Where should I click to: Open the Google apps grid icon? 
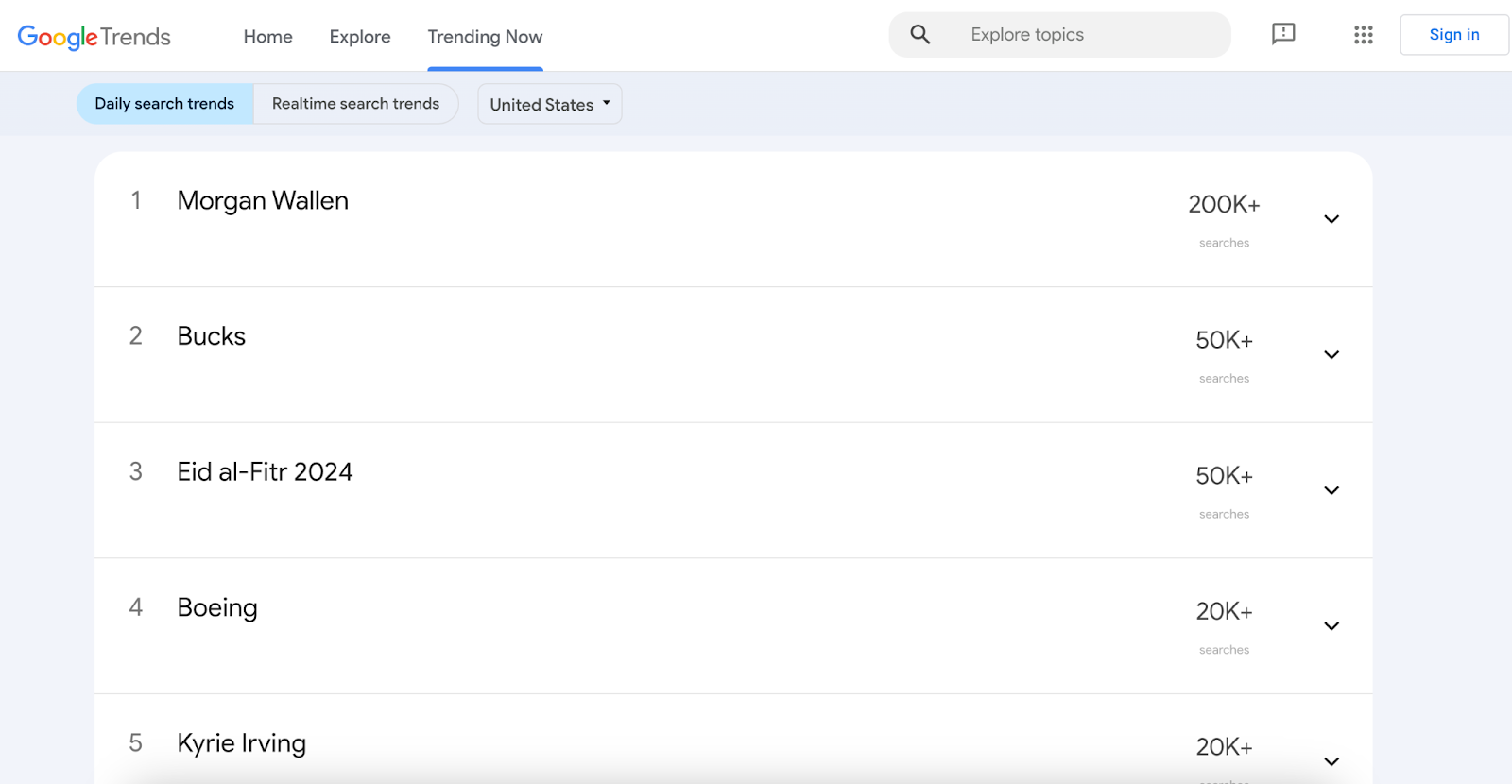coord(1363,35)
